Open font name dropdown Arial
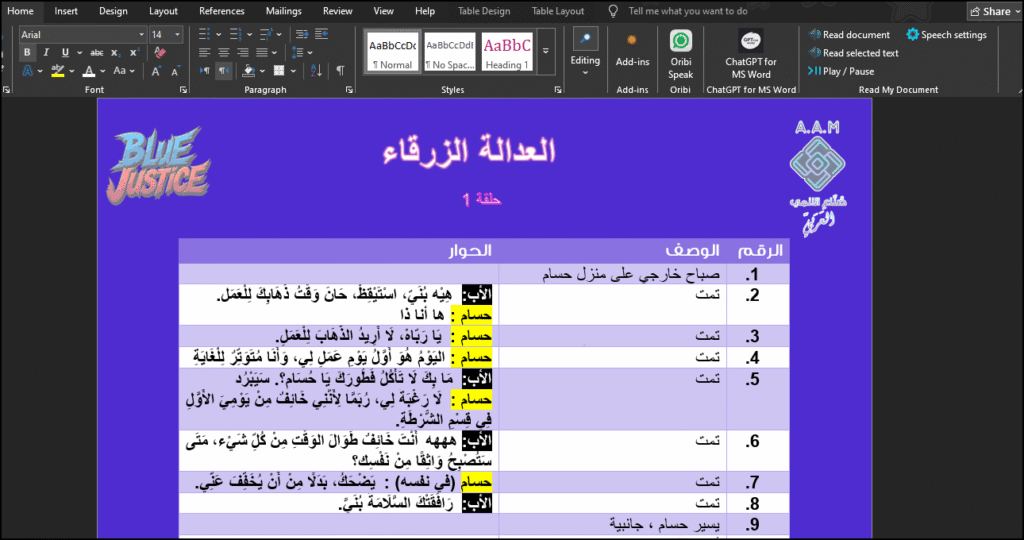Image resolution: width=1024 pixels, height=540 pixels. coord(141,34)
